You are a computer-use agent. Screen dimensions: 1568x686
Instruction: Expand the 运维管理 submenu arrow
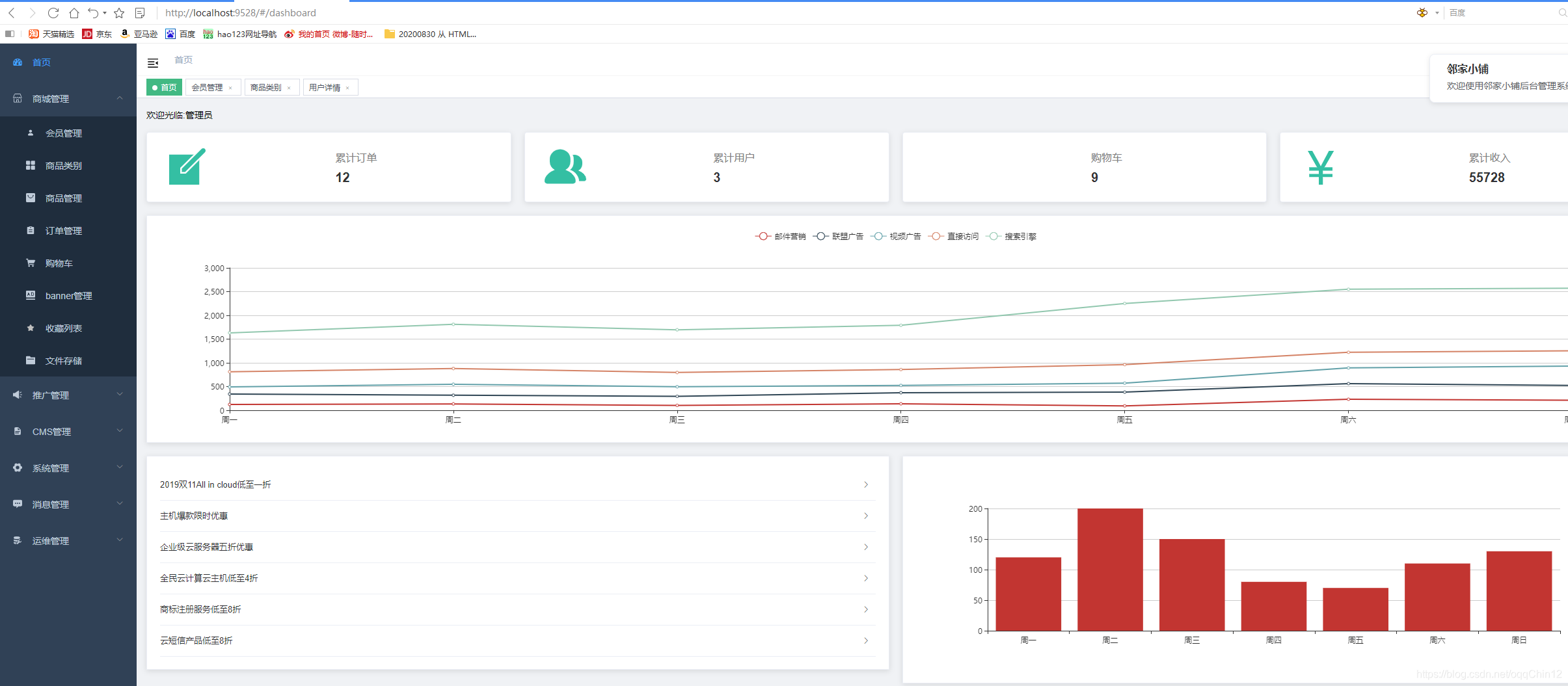[120, 540]
